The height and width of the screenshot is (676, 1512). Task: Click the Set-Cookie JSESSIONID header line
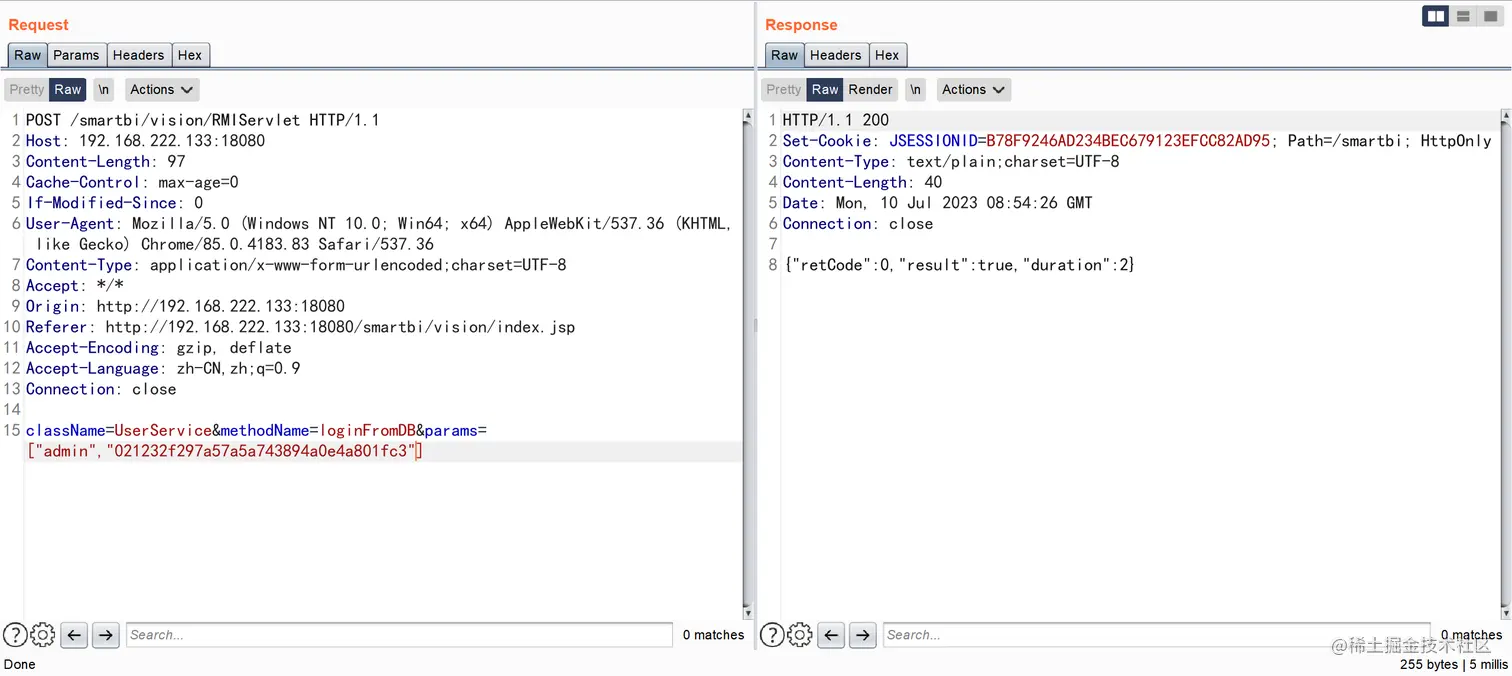(1137, 141)
